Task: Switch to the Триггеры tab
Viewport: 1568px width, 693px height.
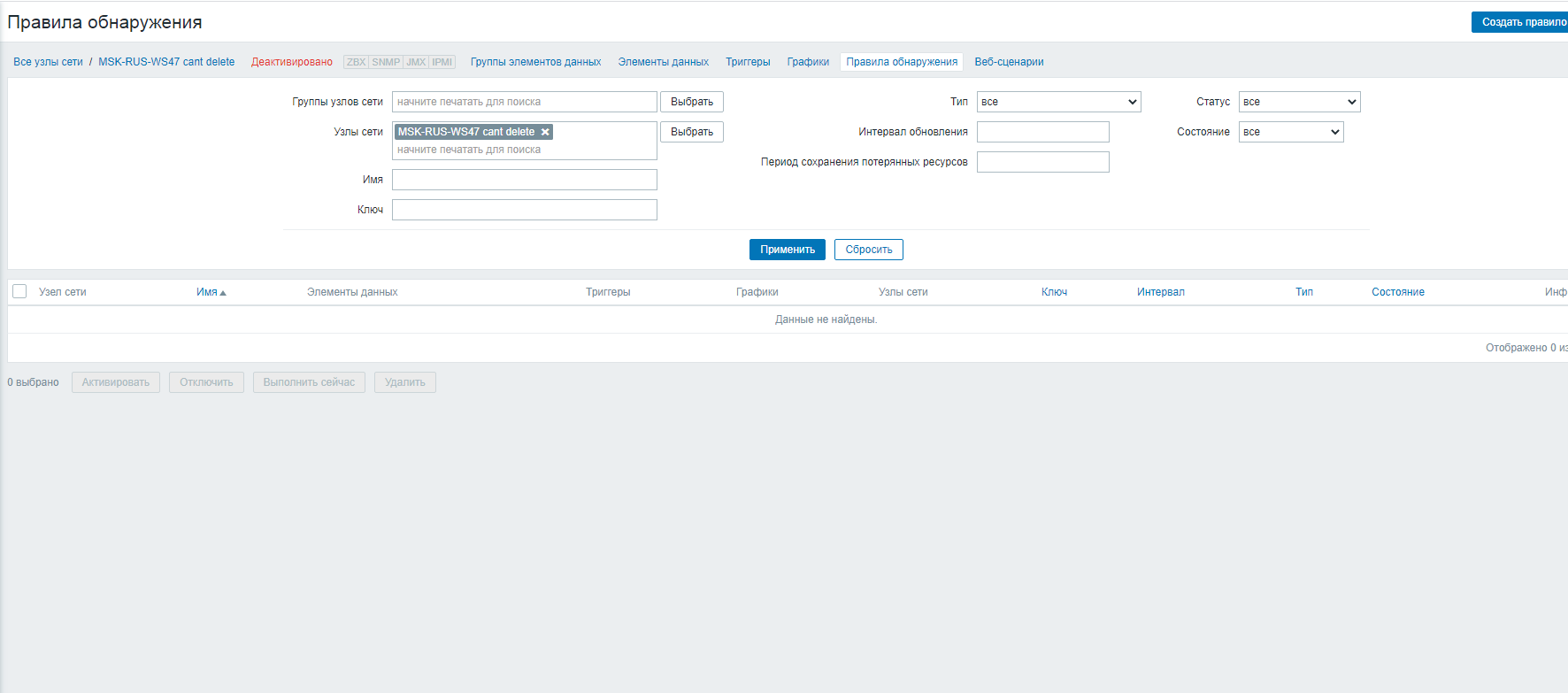Action: tap(748, 62)
